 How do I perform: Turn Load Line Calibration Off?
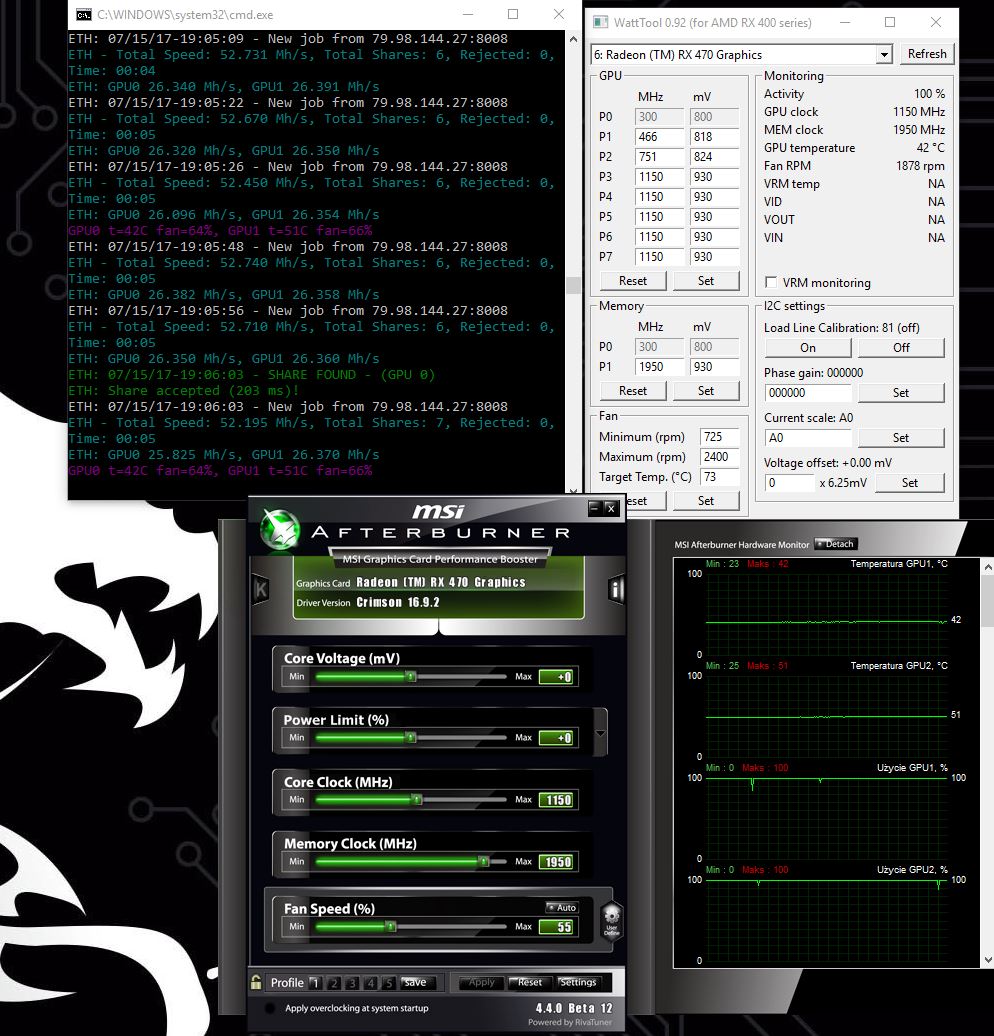click(x=901, y=348)
